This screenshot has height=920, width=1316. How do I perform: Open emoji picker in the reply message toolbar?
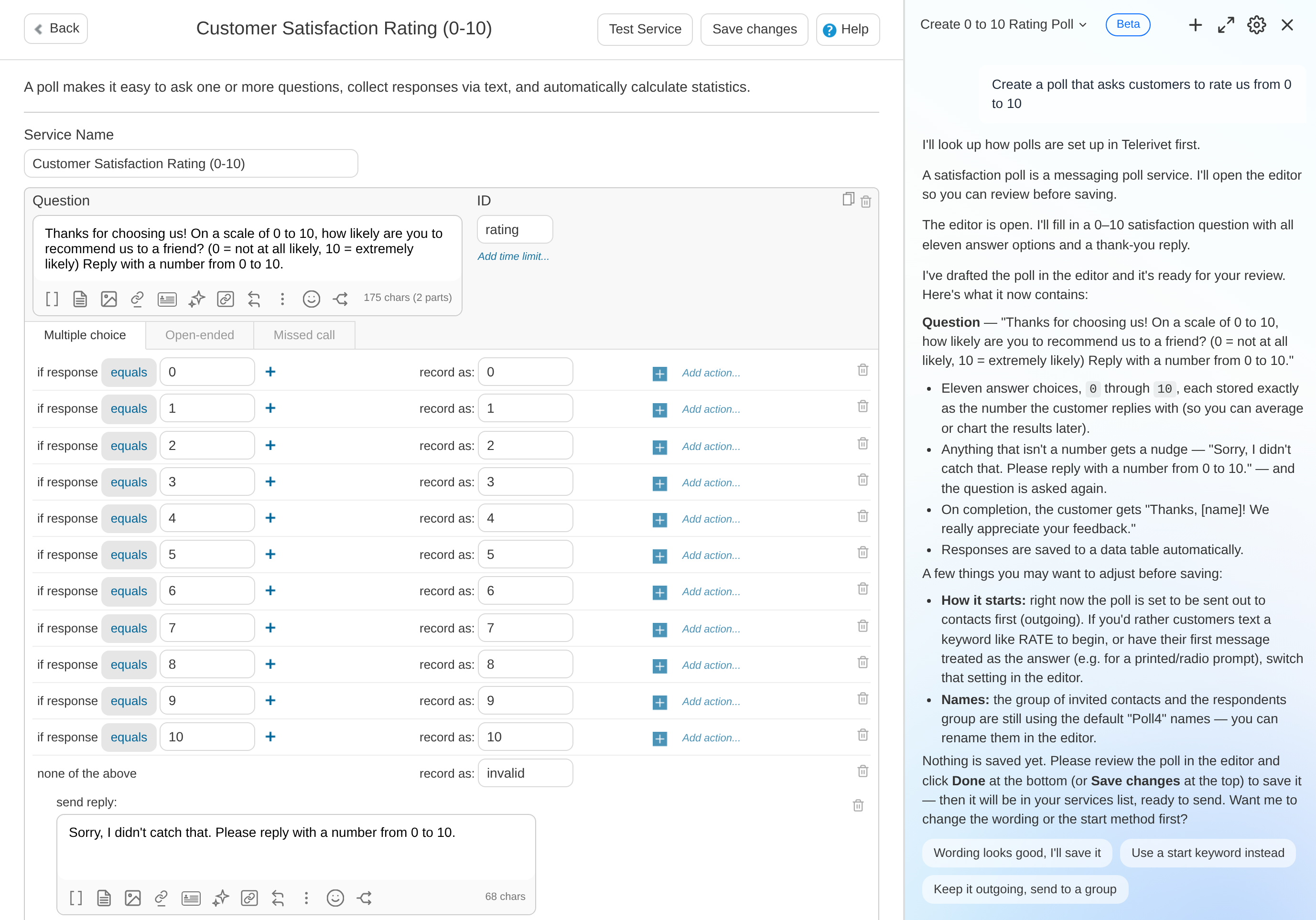click(335, 898)
